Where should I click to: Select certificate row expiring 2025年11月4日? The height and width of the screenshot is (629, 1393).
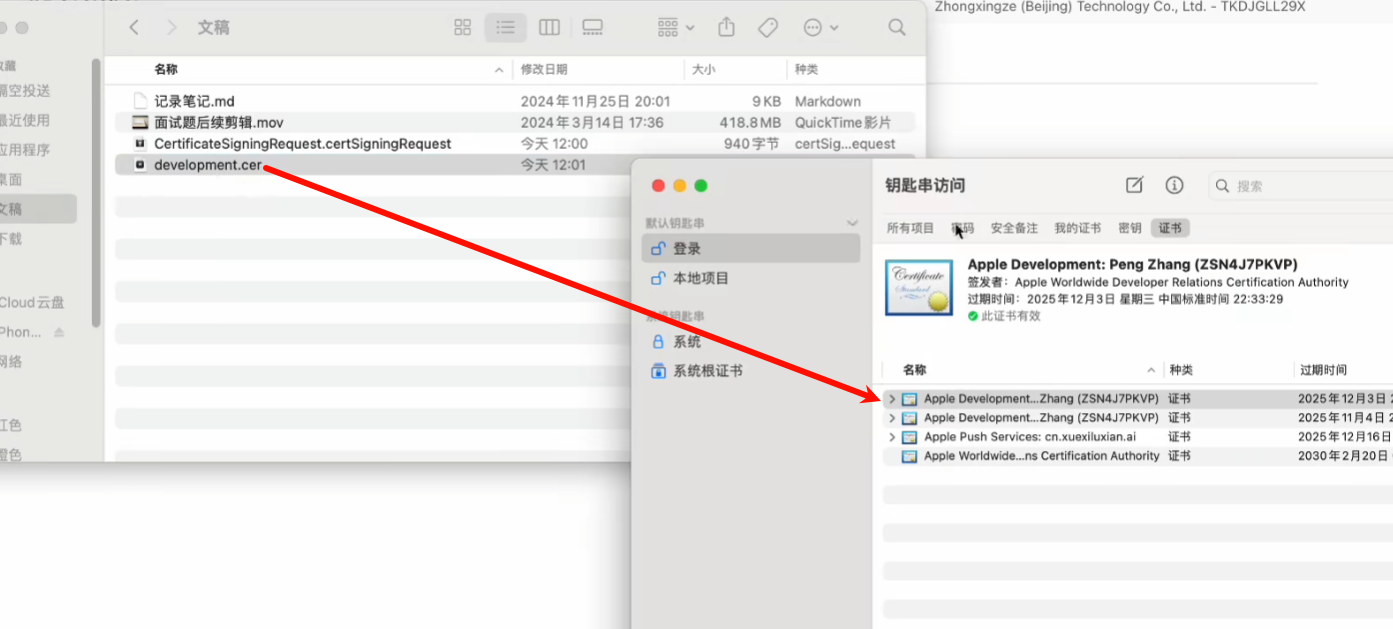[x=1138, y=418]
